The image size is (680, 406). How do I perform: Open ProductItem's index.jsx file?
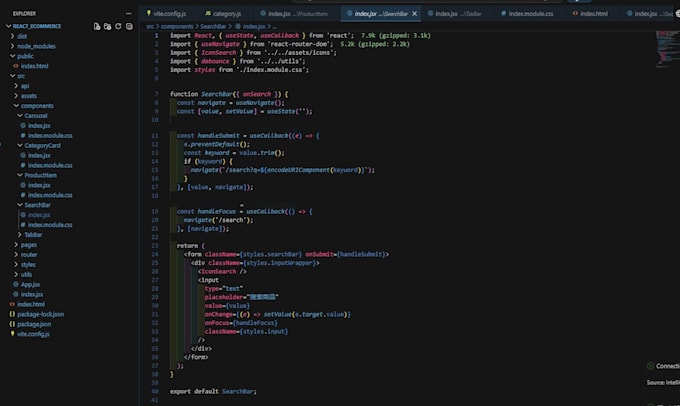pos(39,185)
